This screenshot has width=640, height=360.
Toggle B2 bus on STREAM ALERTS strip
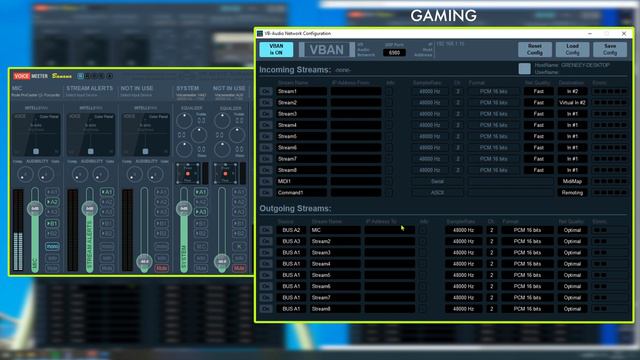coord(107,233)
